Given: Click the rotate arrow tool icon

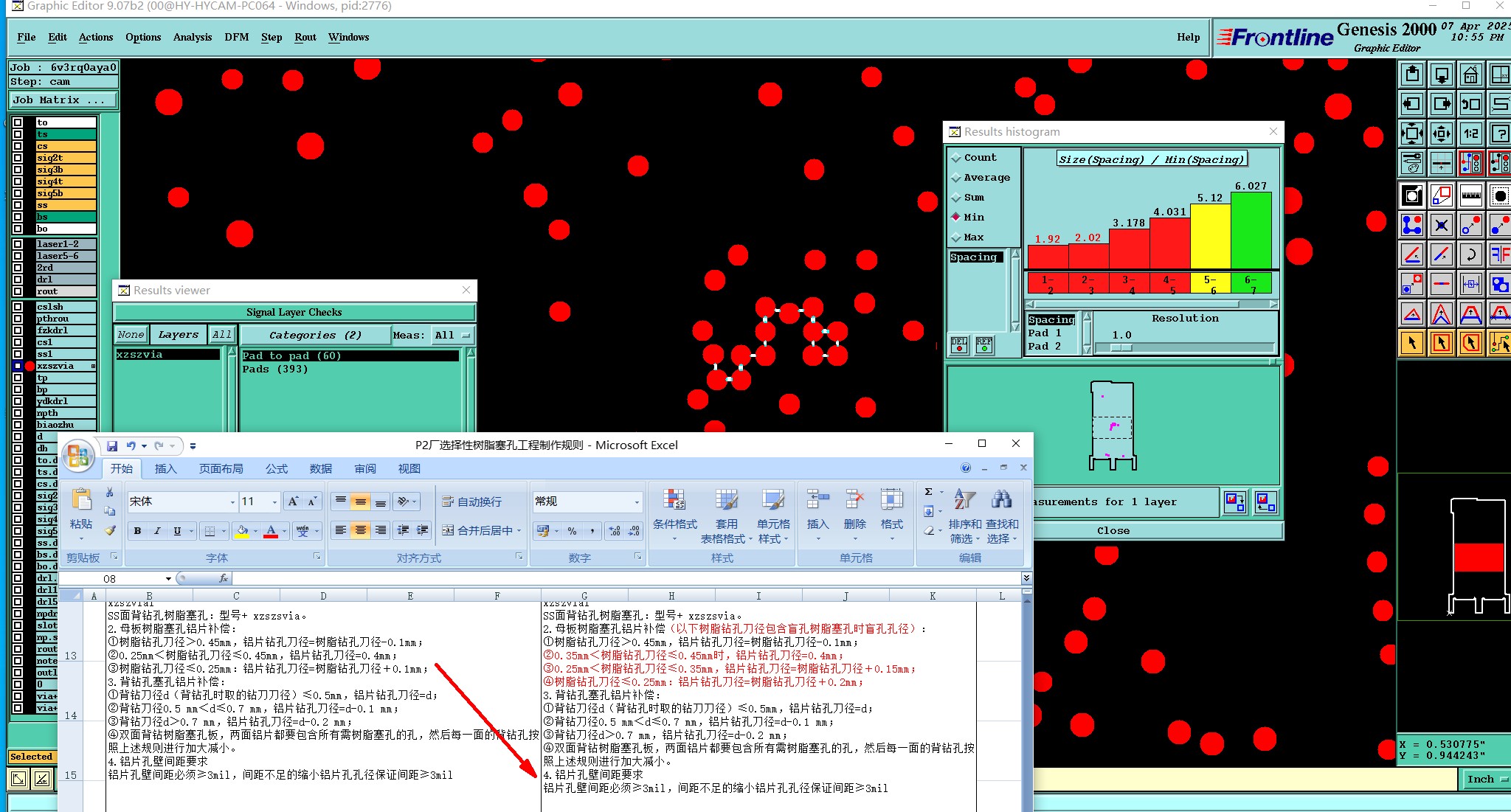Looking at the screenshot, I should click(x=1470, y=255).
